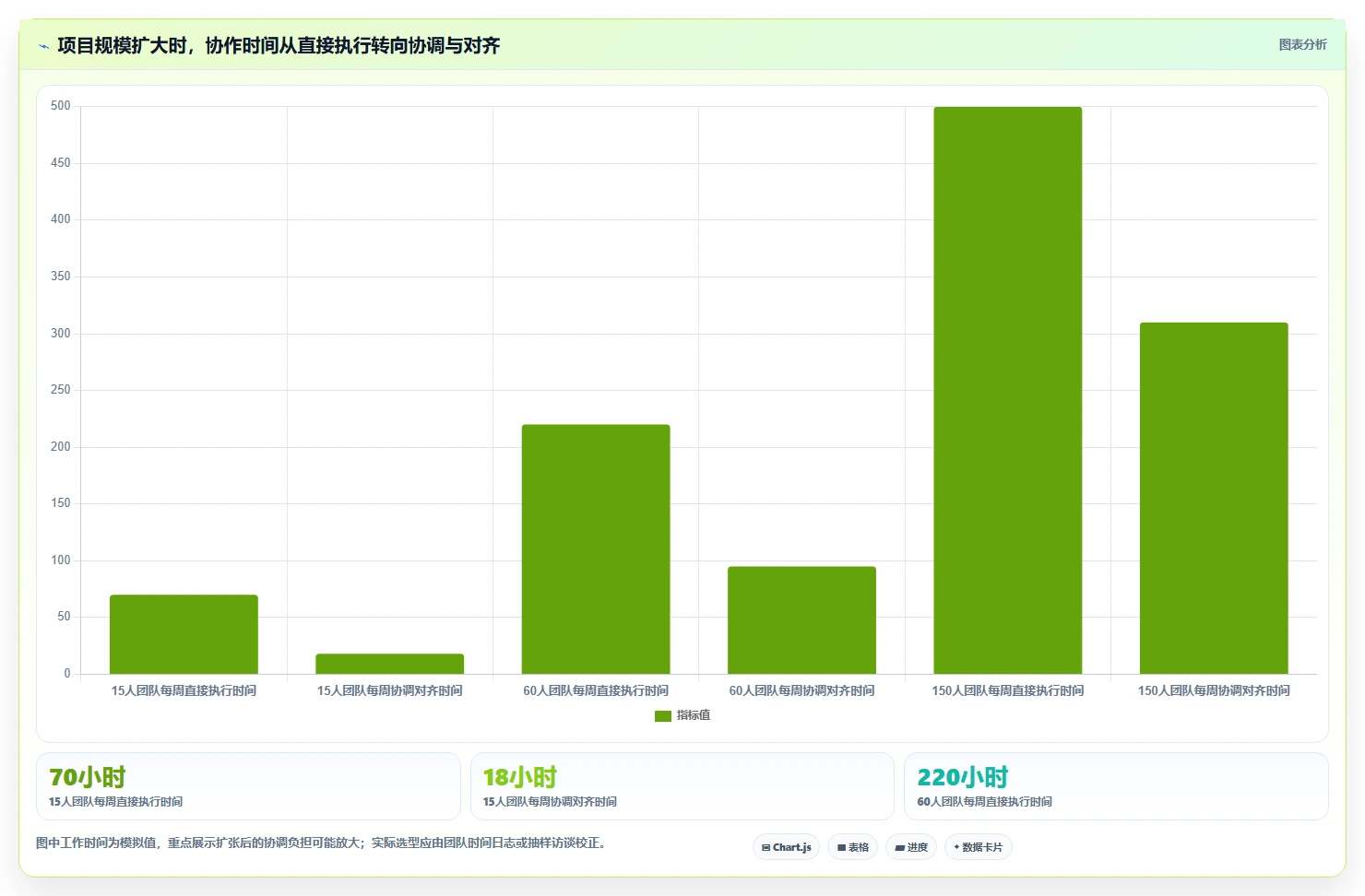Viewport: 1365px width, 896px height.
Task: Click the 70小时 card caption text
Action: coord(115,802)
